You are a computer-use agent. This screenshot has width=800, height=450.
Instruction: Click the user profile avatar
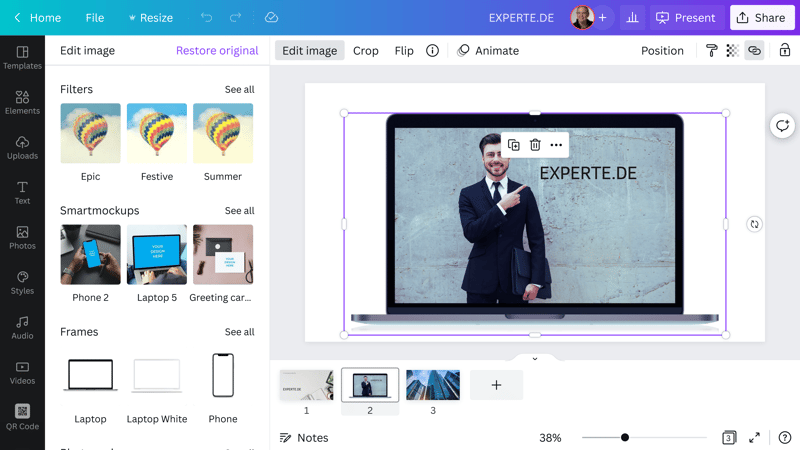(x=582, y=18)
